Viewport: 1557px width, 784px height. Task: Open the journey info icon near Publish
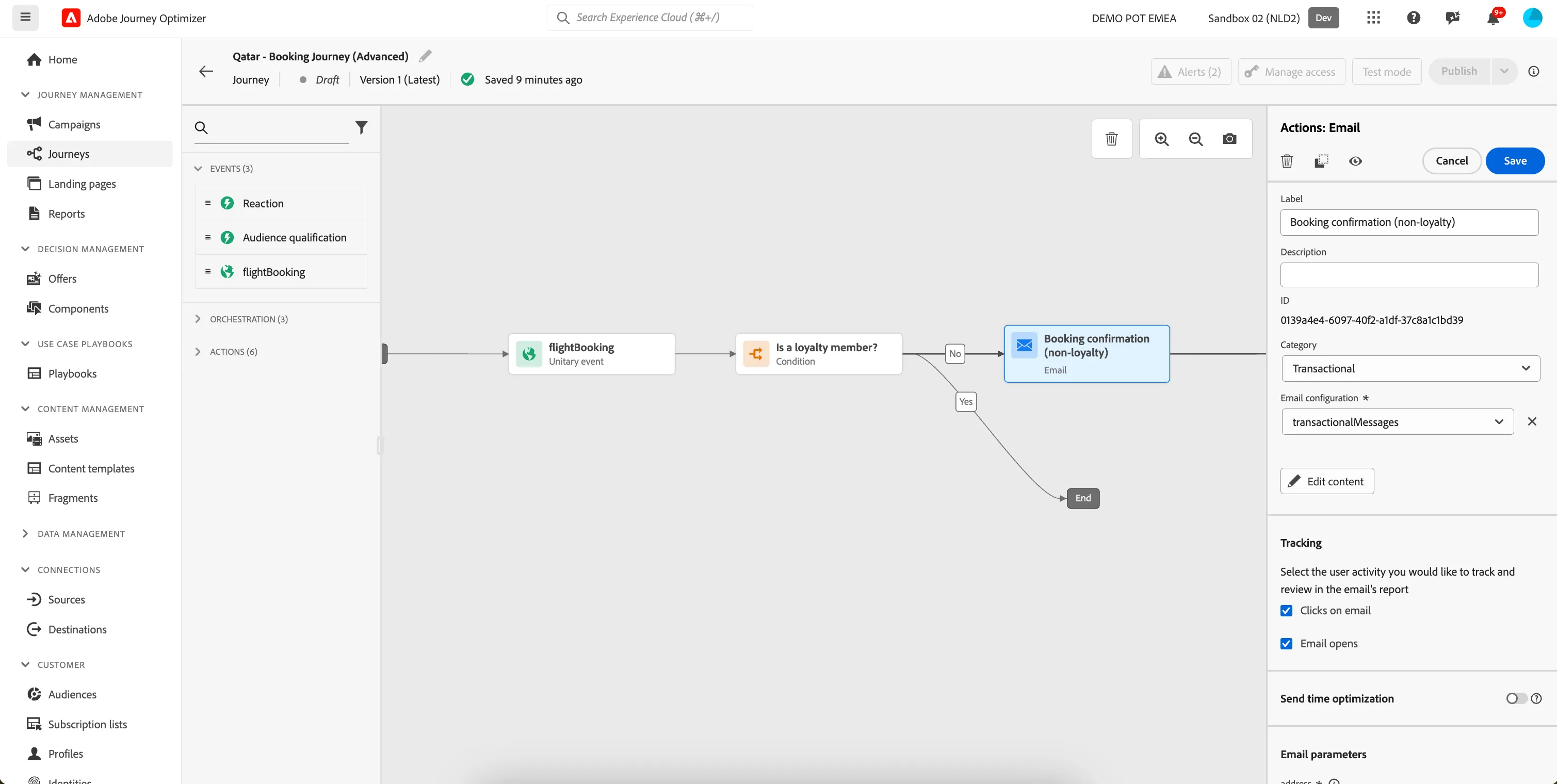1533,71
